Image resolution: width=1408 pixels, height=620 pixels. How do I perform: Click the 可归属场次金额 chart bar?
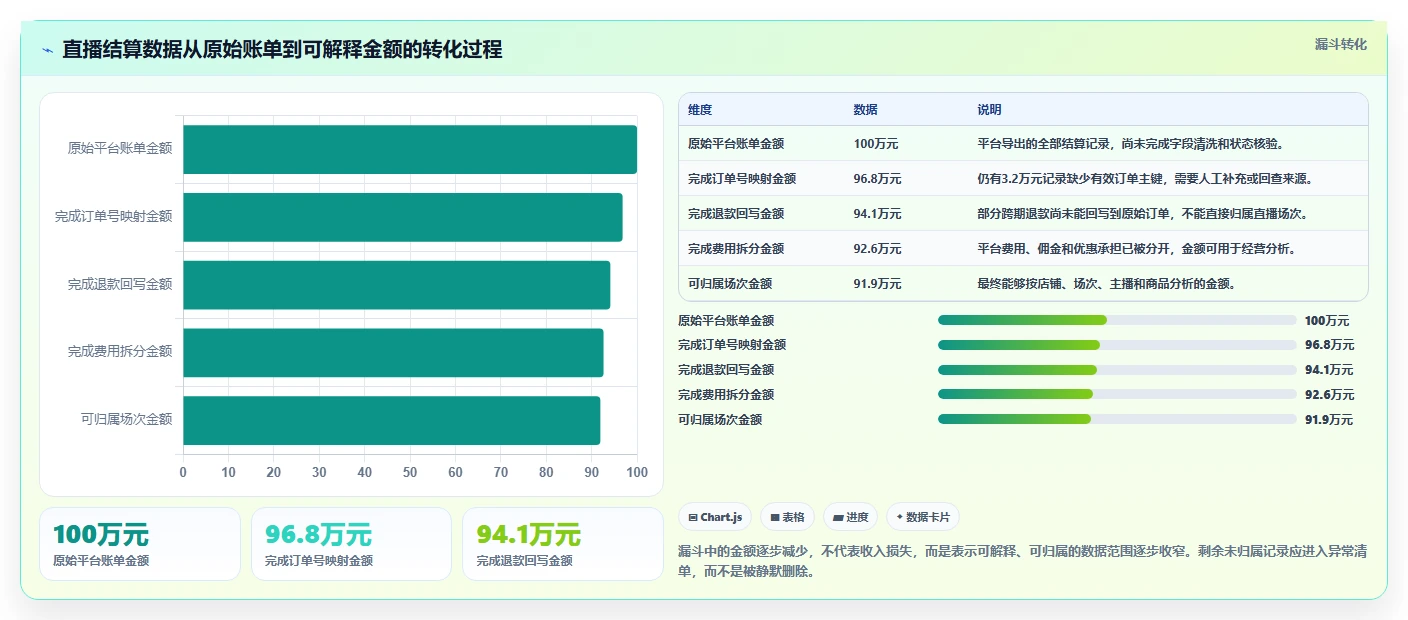pos(391,420)
